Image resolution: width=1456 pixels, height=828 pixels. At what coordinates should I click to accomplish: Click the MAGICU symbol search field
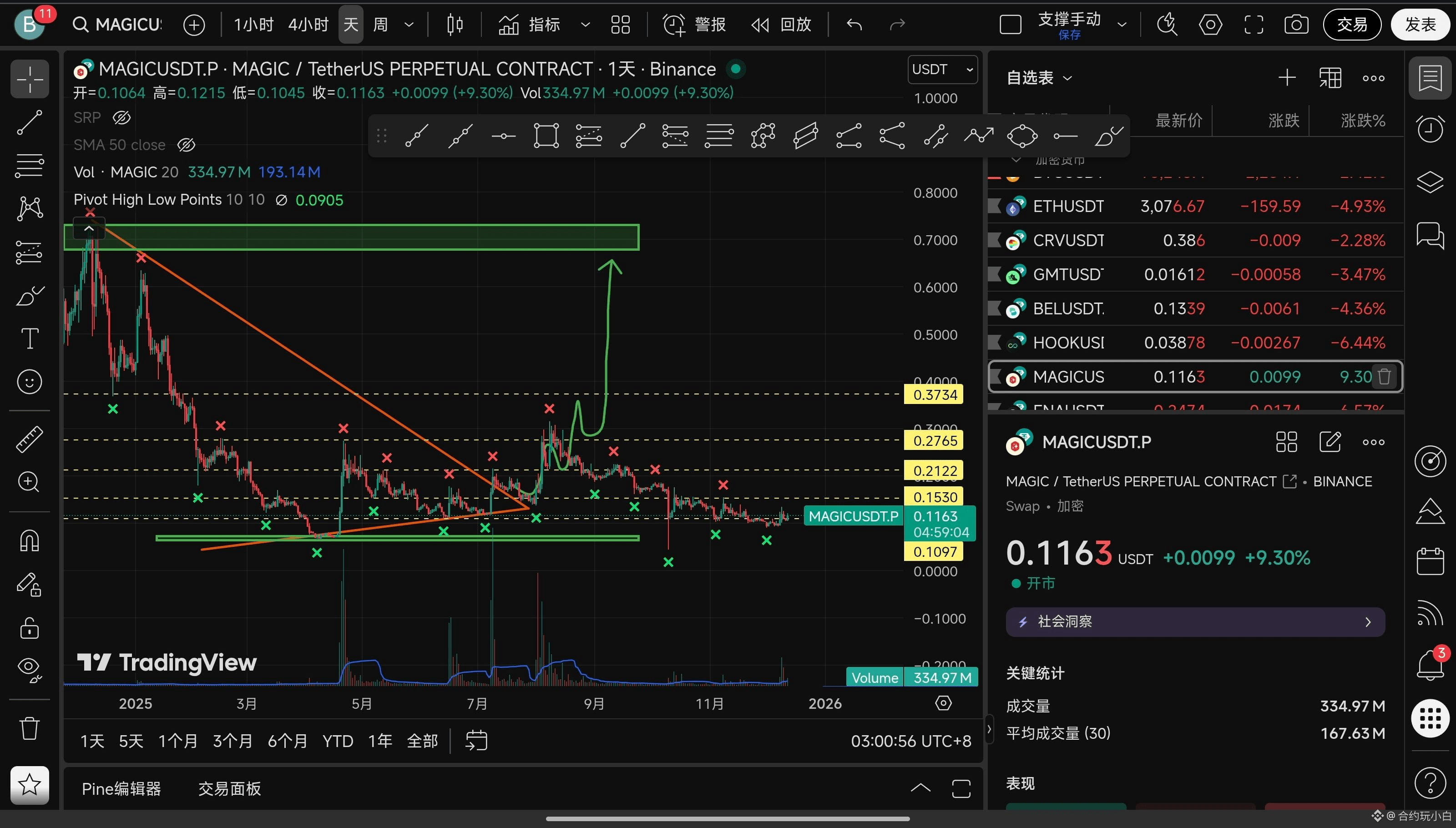[118, 25]
